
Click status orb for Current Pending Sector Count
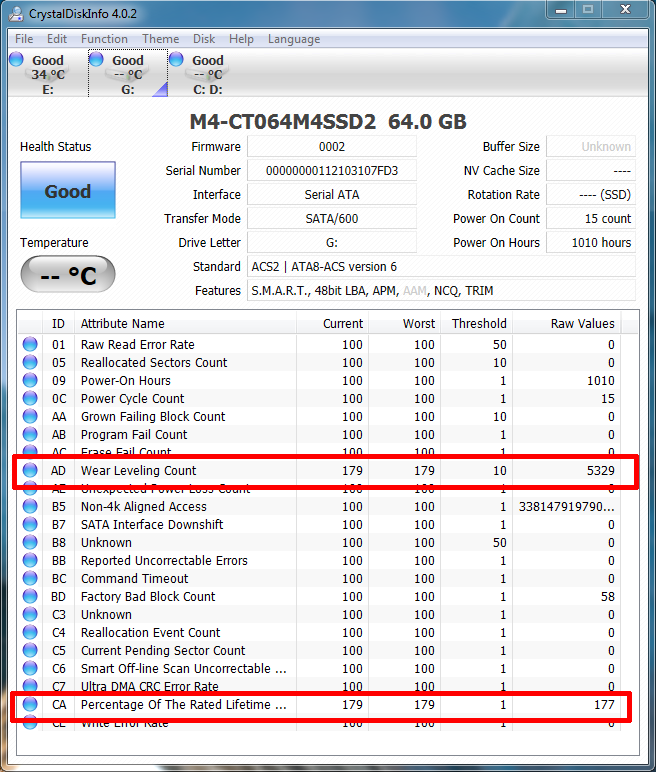click(x=30, y=650)
